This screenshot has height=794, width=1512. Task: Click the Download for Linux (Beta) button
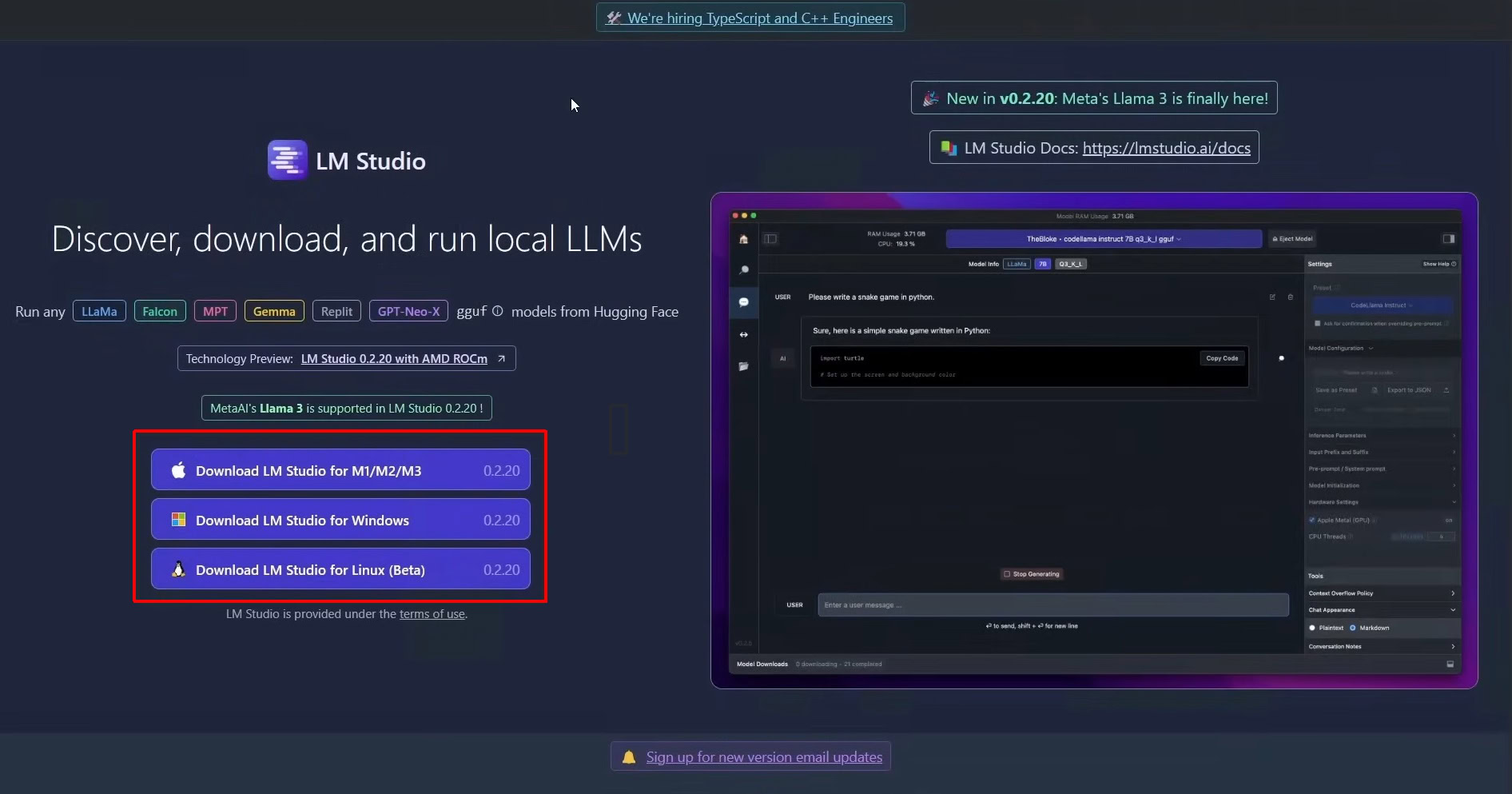[x=340, y=570]
